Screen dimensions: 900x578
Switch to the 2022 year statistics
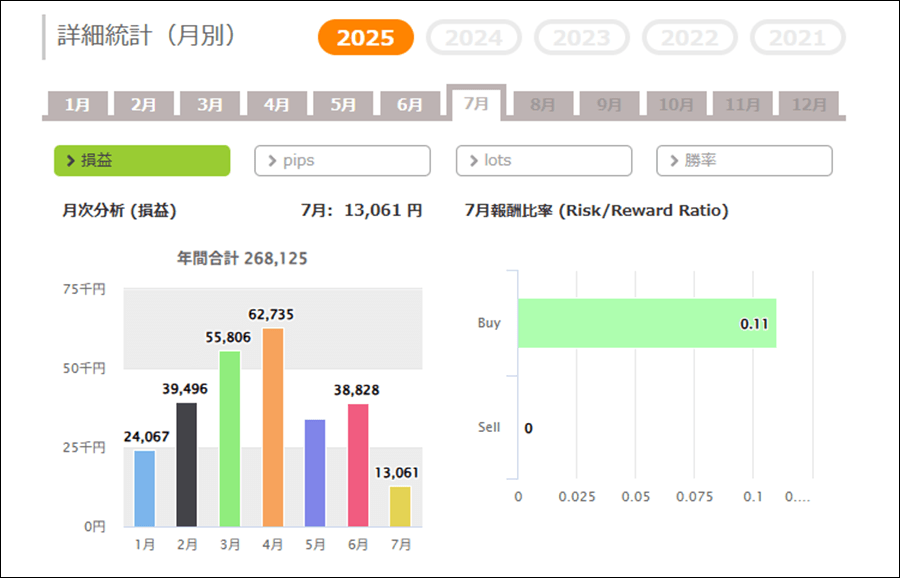(689, 37)
